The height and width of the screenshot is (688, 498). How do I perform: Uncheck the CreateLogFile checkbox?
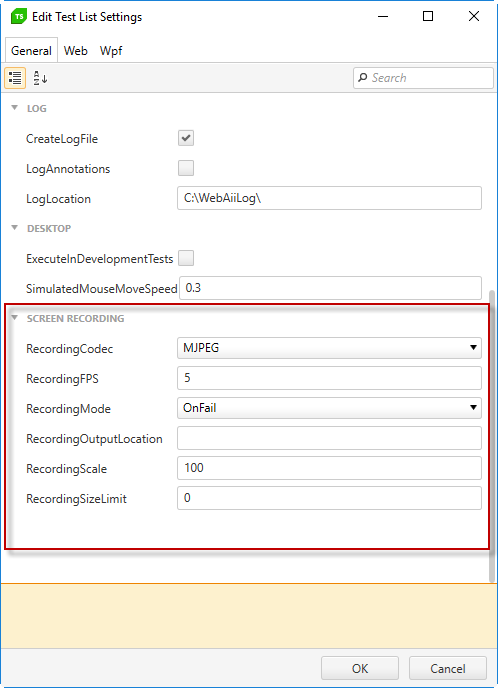coord(186,138)
